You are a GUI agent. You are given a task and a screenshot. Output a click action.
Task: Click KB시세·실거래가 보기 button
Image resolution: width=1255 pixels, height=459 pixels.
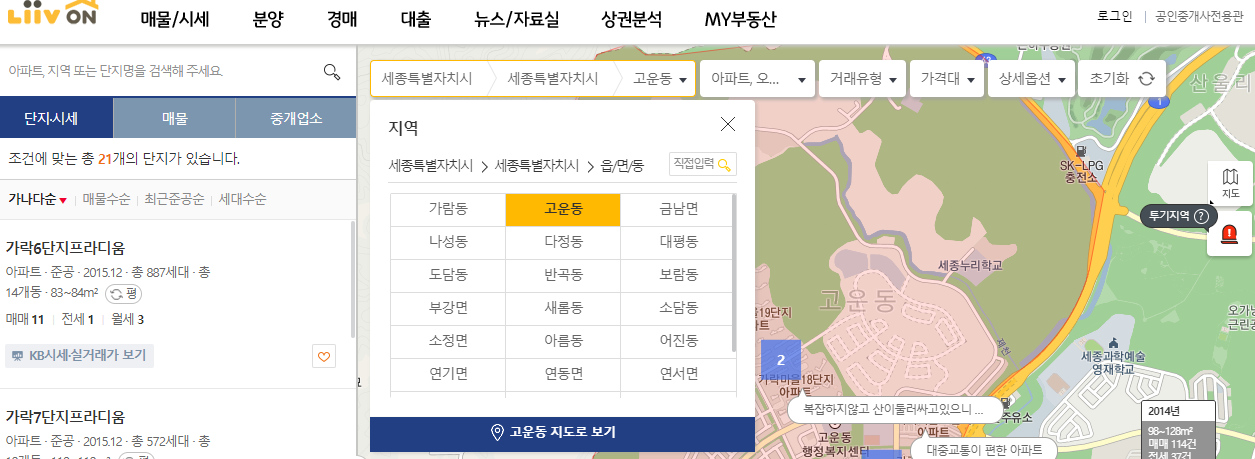point(80,355)
